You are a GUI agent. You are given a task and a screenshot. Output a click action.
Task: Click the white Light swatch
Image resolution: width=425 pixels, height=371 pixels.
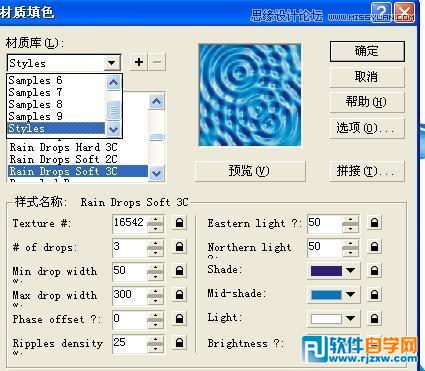click(326, 319)
